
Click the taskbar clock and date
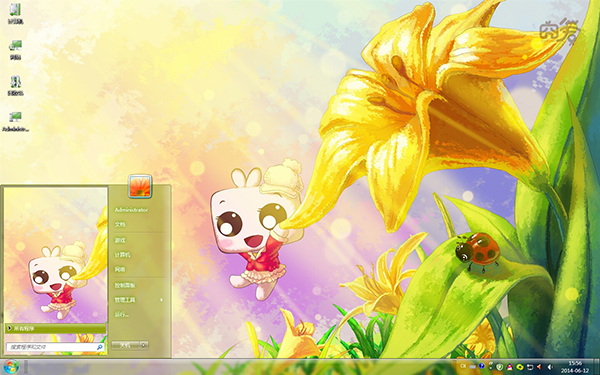pos(574,367)
